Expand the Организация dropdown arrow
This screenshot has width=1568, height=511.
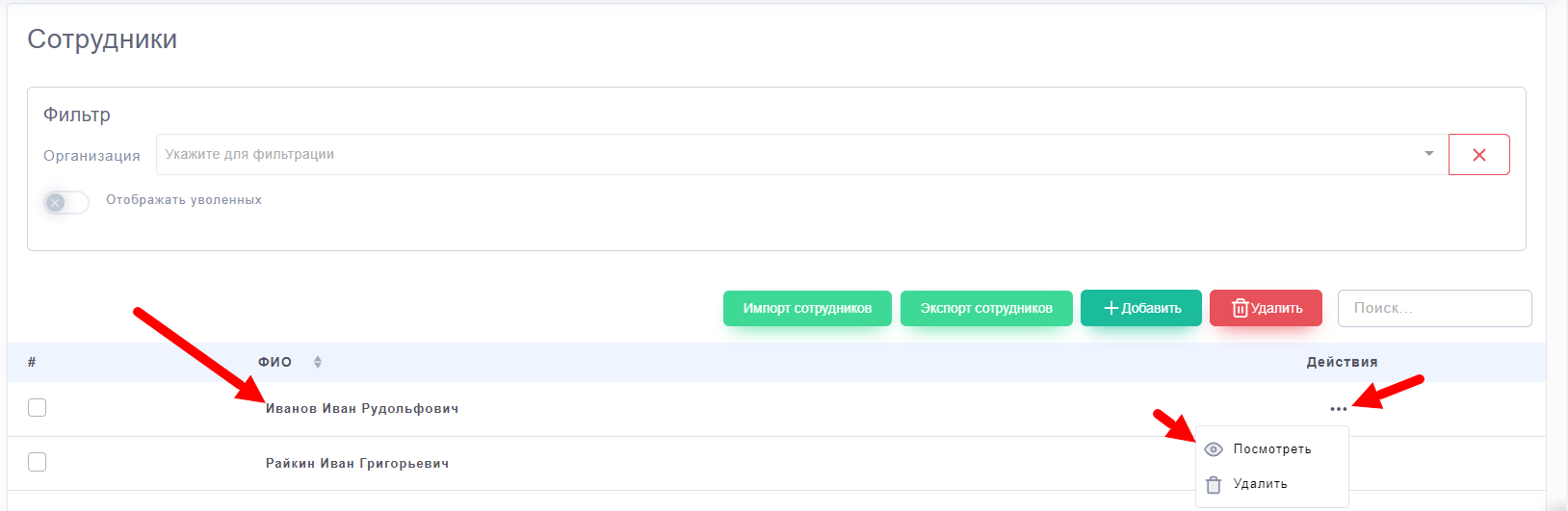[1428, 154]
